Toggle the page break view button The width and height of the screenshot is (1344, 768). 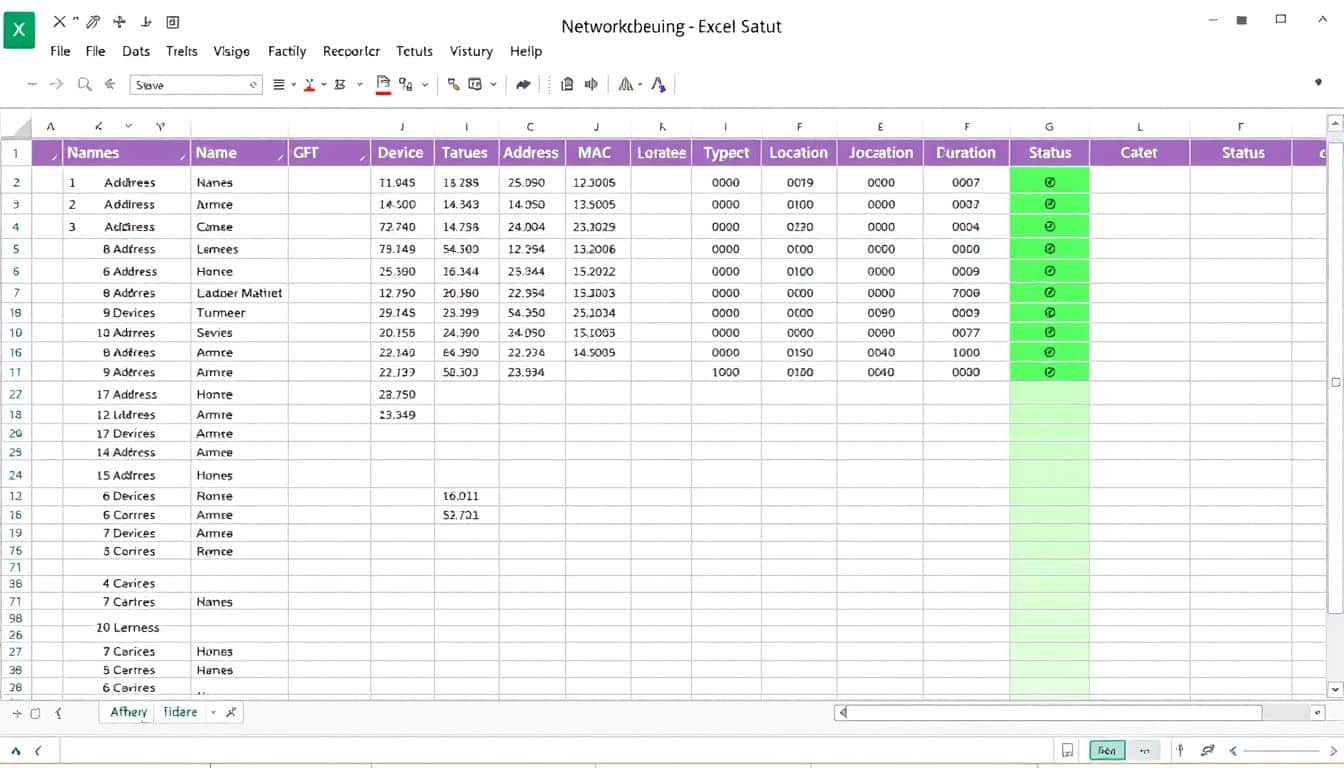[1144, 750]
